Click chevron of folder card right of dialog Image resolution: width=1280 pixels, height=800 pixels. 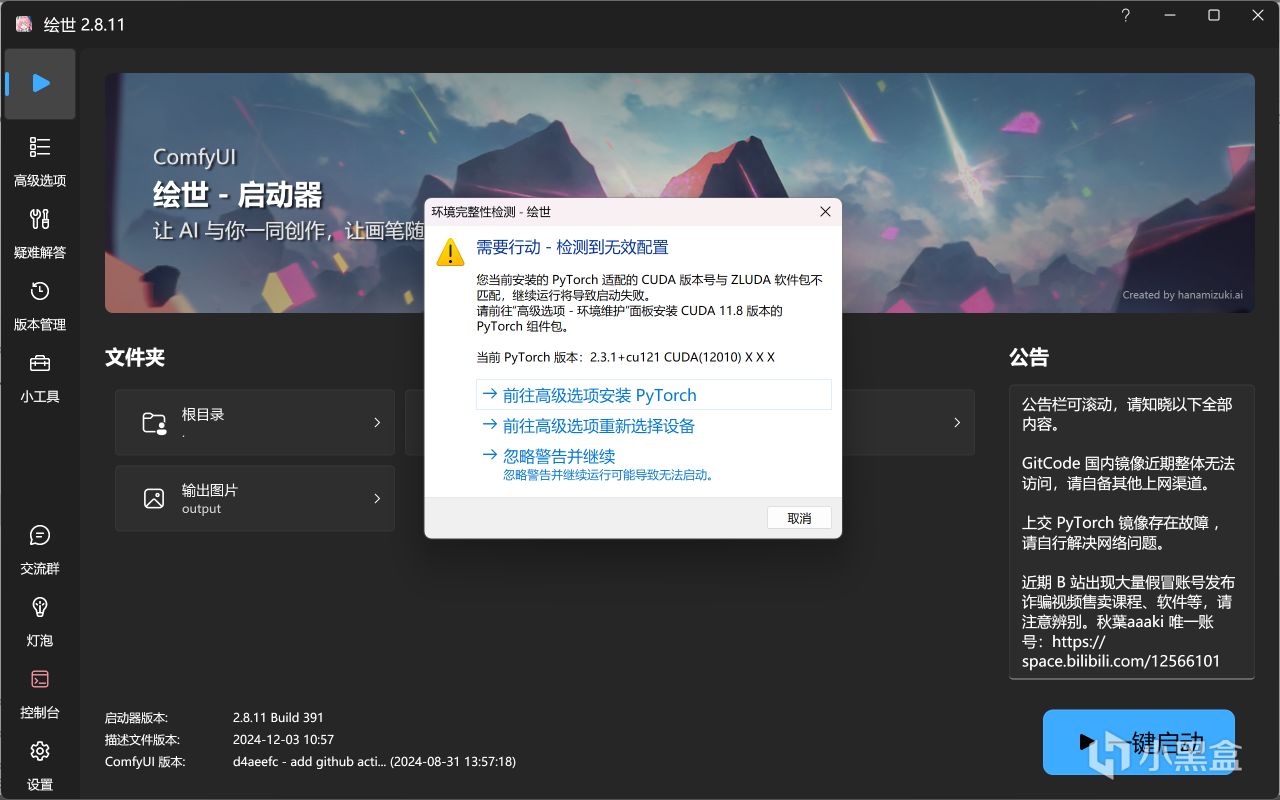[957, 422]
